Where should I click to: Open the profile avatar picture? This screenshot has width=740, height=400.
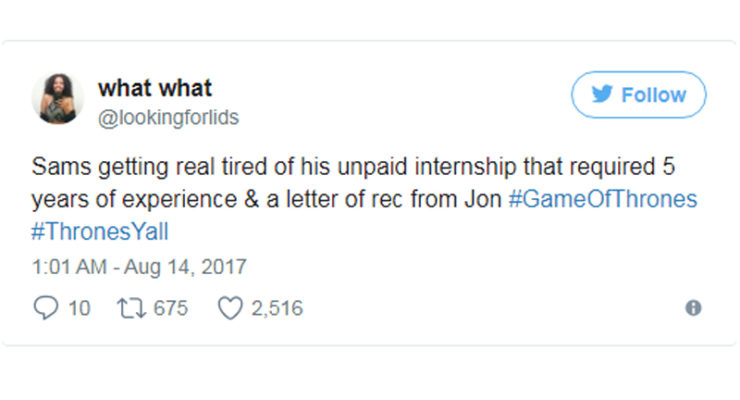tap(57, 98)
